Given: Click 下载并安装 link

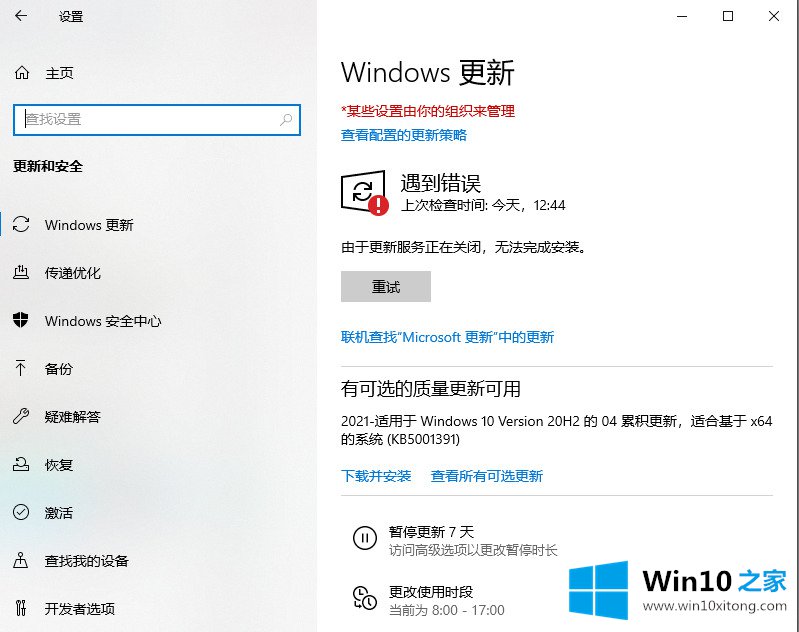Looking at the screenshot, I should pos(376,476).
